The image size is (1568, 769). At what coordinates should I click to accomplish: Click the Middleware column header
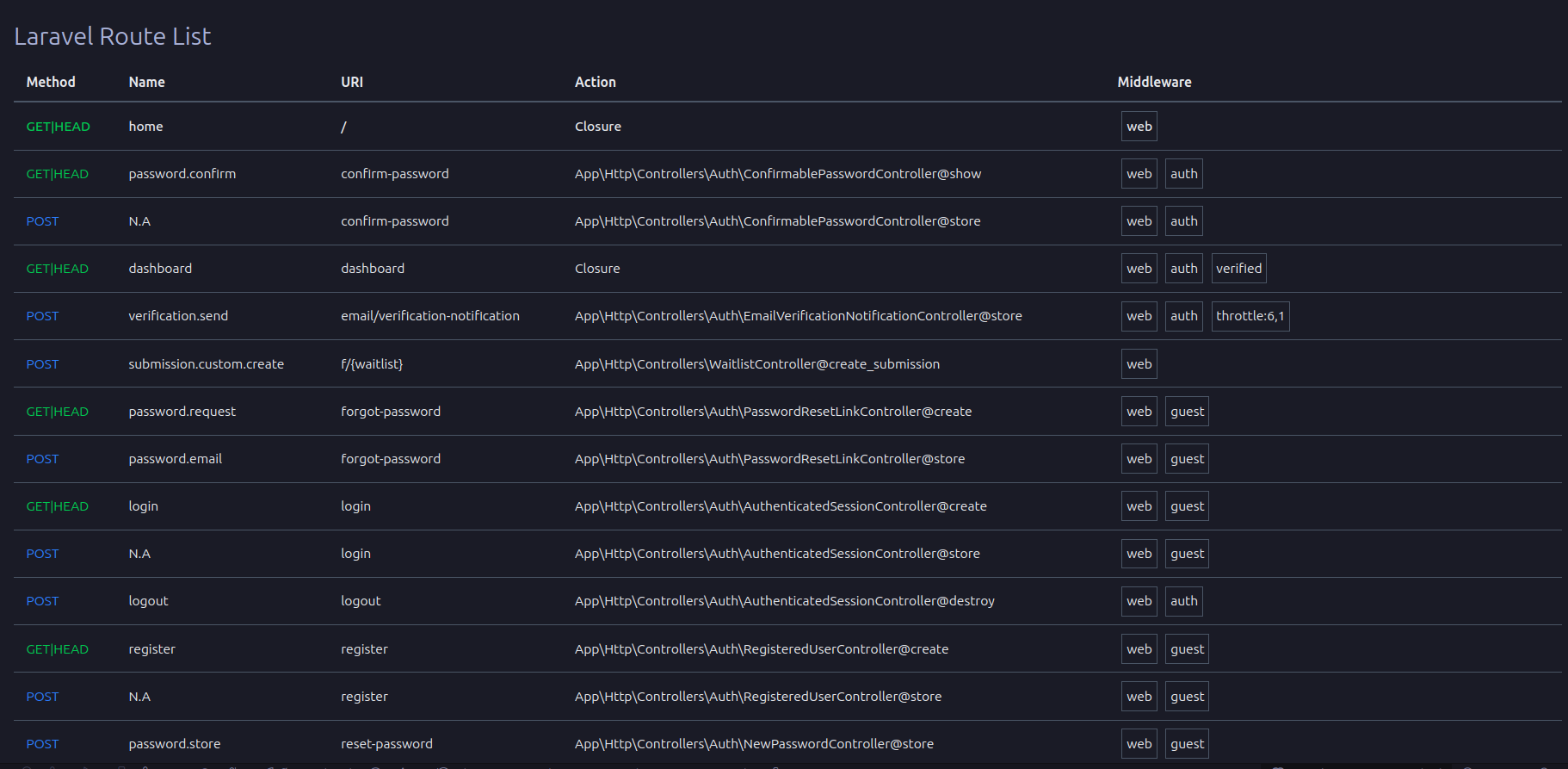click(x=1154, y=82)
